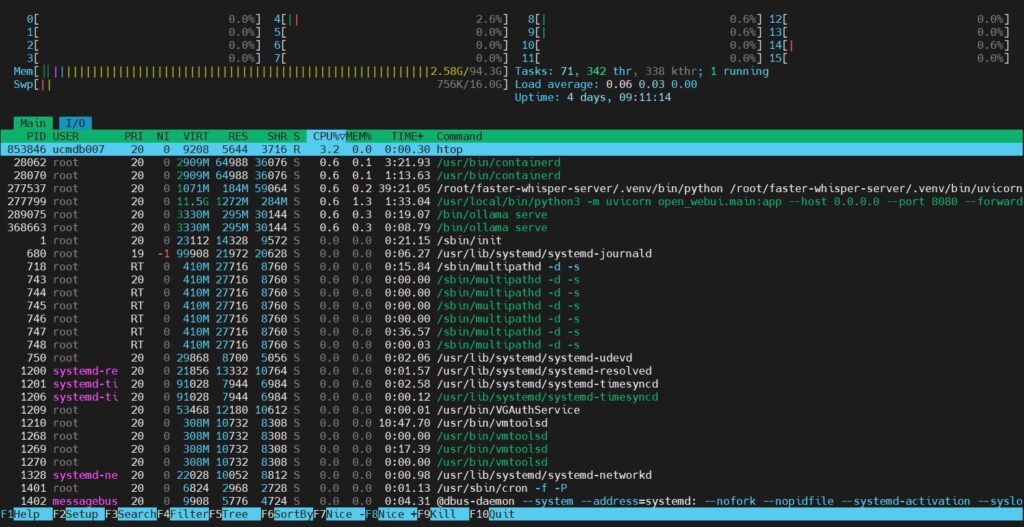
Task: Click F10 Quit to exit htop
Action: tap(493, 515)
